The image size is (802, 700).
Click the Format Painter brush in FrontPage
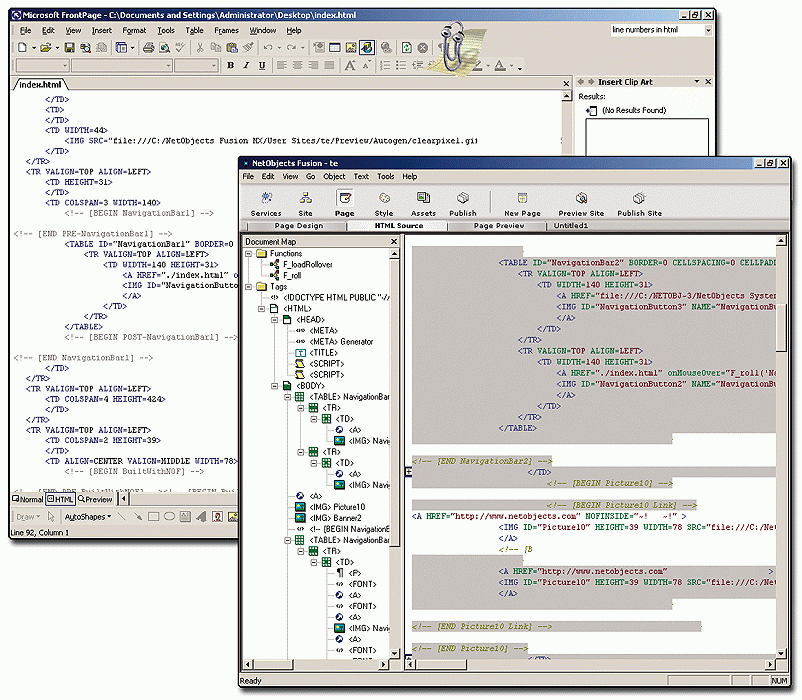[x=248, y=48]
